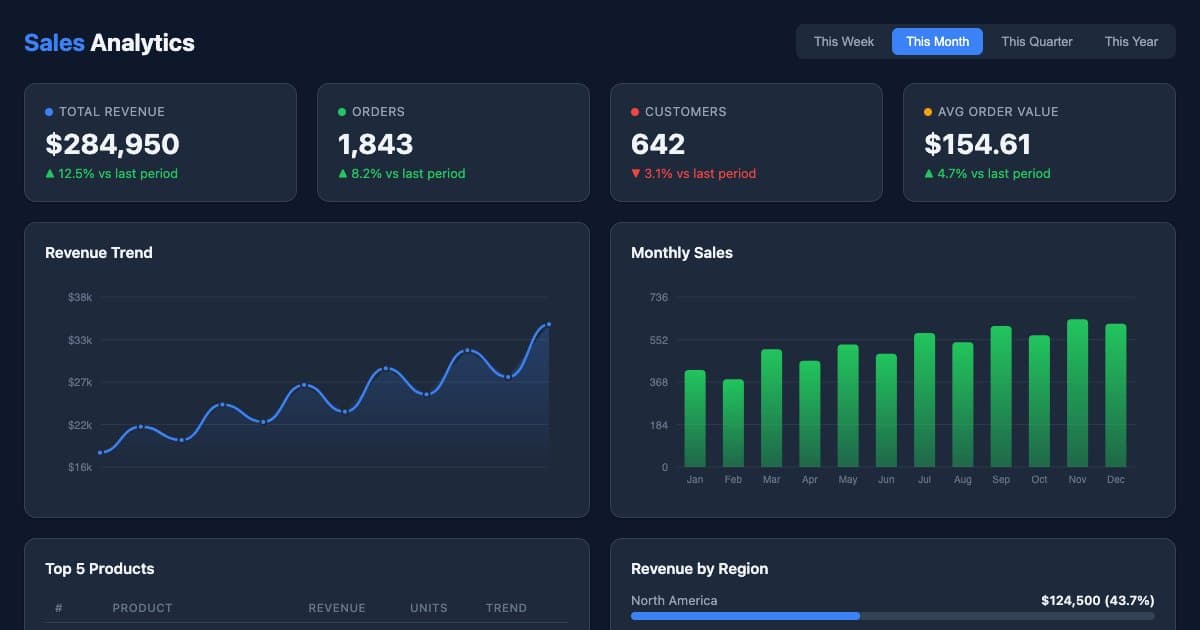1200x630 pixels.
Task: Switch to the This Week period
Action: pyautogui.click(x=844, y=41)
